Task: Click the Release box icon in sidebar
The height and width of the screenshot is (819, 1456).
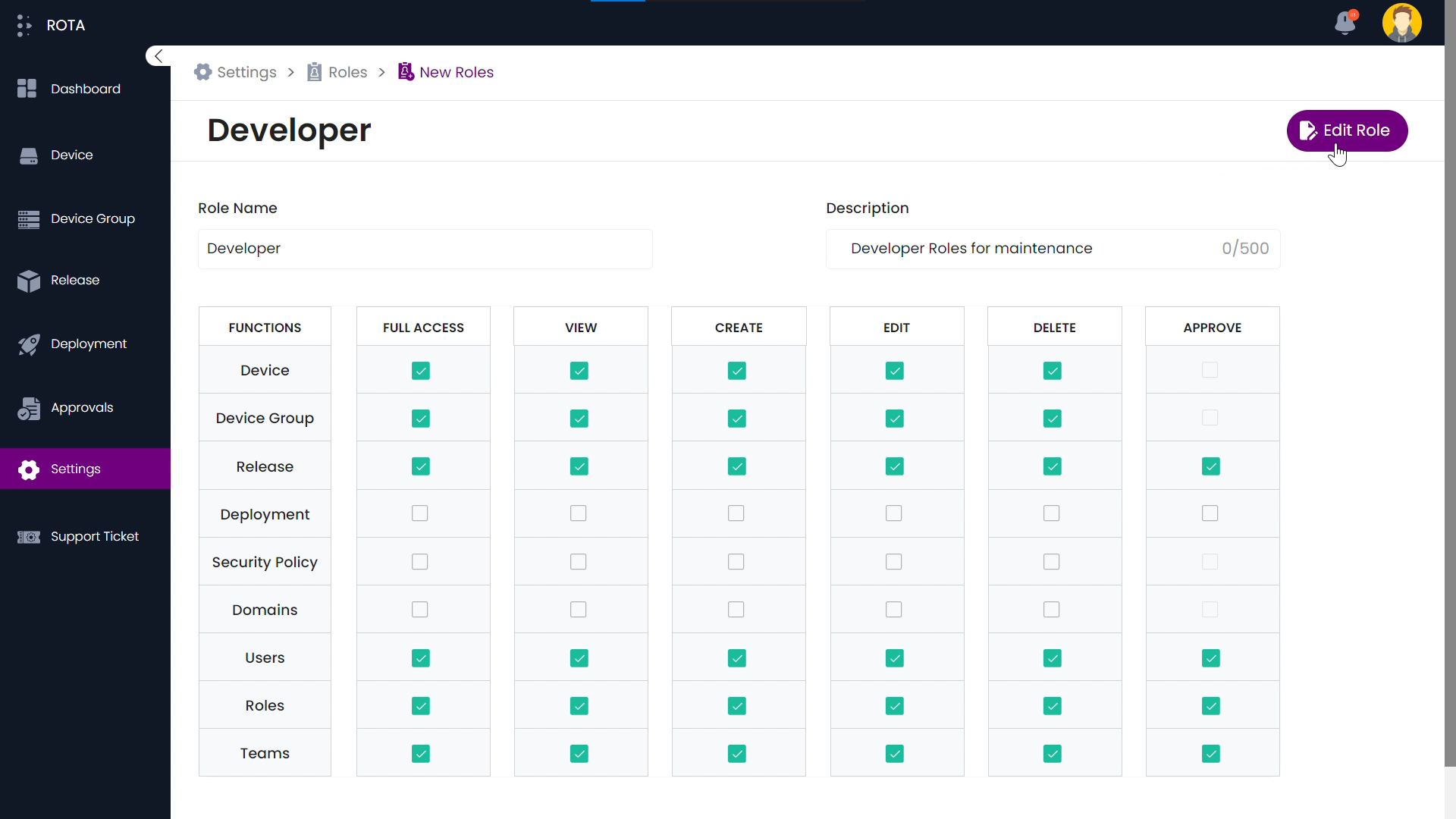Action: [x=29, y=281]
